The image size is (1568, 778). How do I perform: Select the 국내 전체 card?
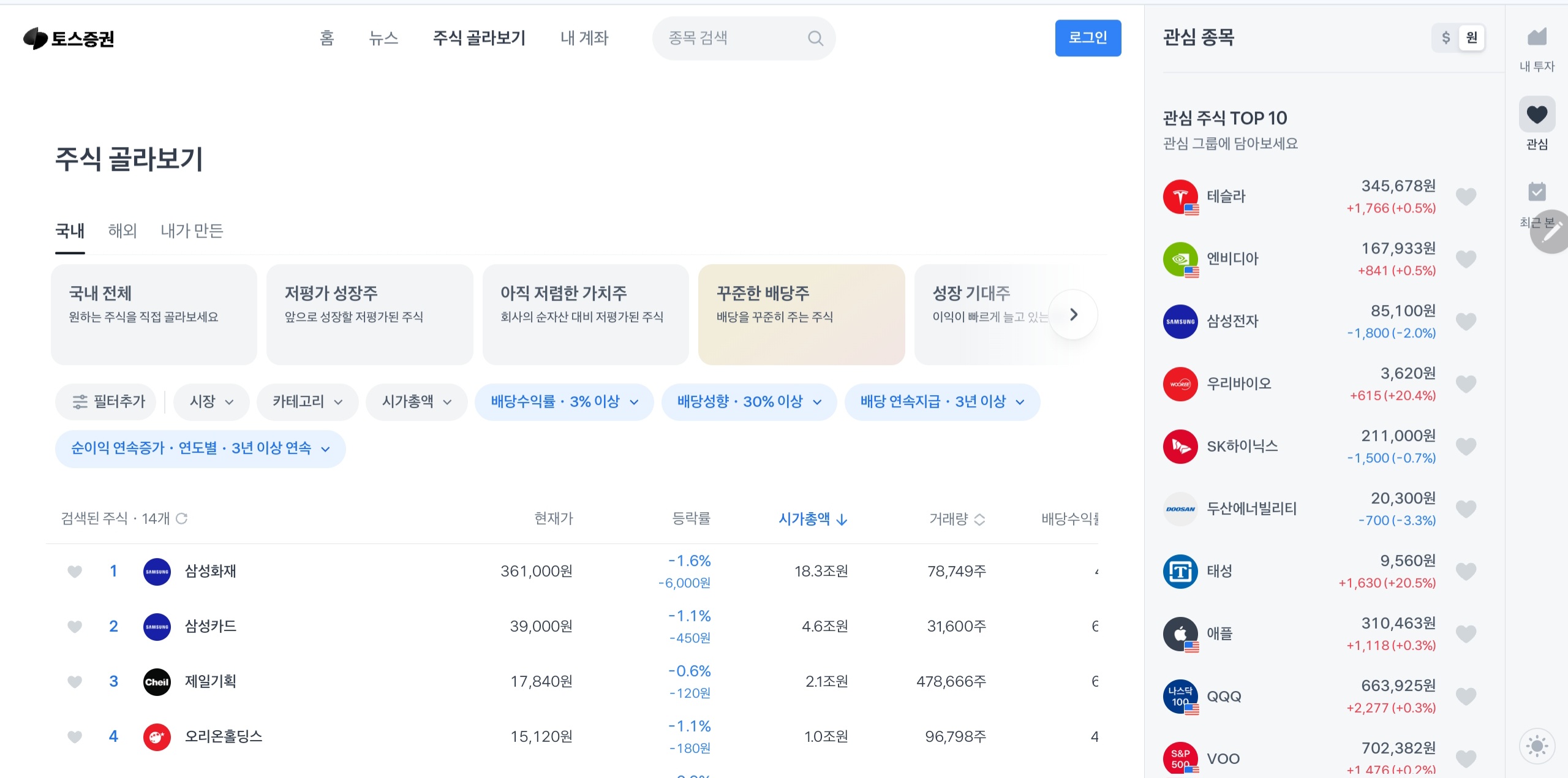click(154, 314)
